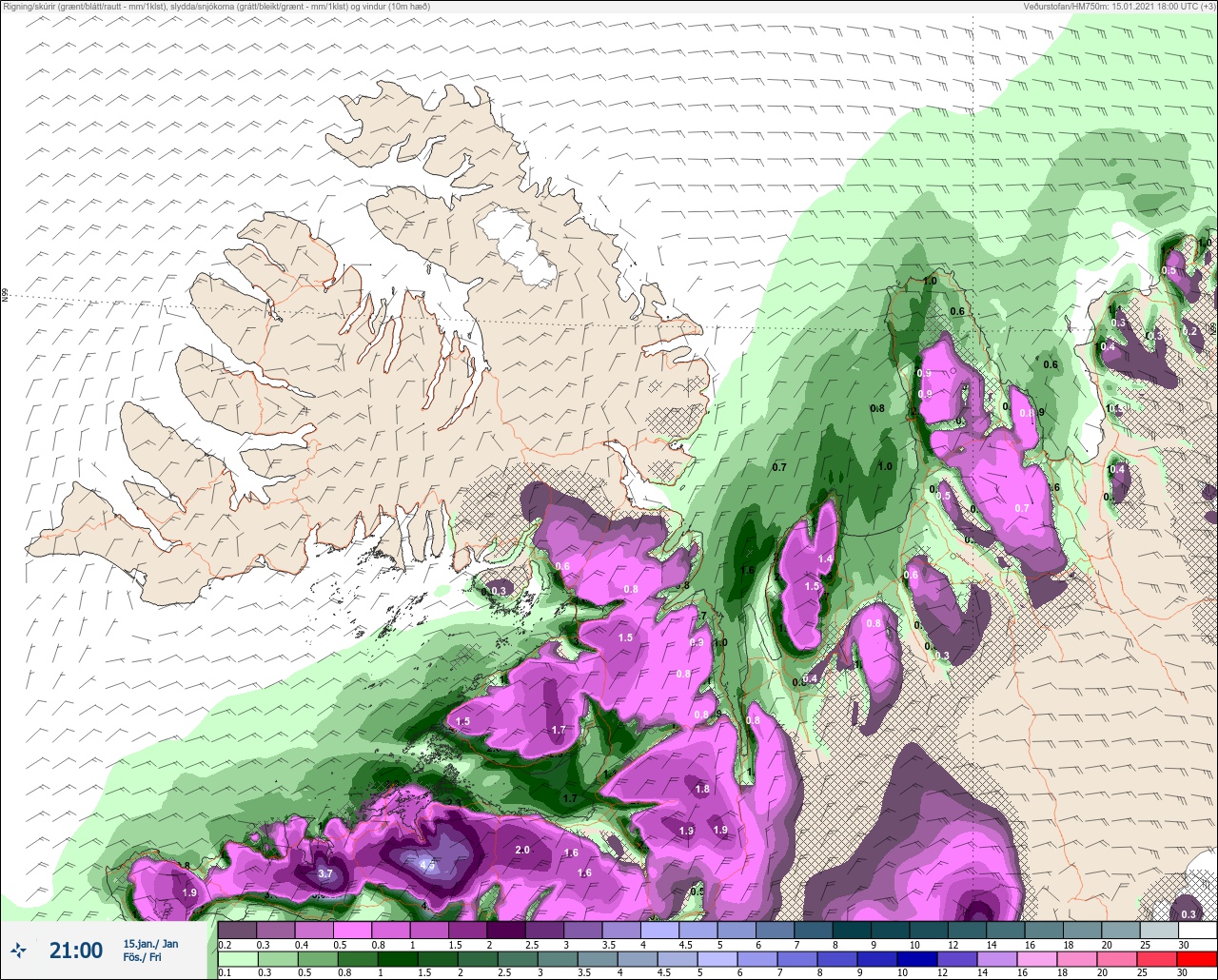Click the 1.4 snowfall value on the map

pyautogui.click(x=825, y=559)
